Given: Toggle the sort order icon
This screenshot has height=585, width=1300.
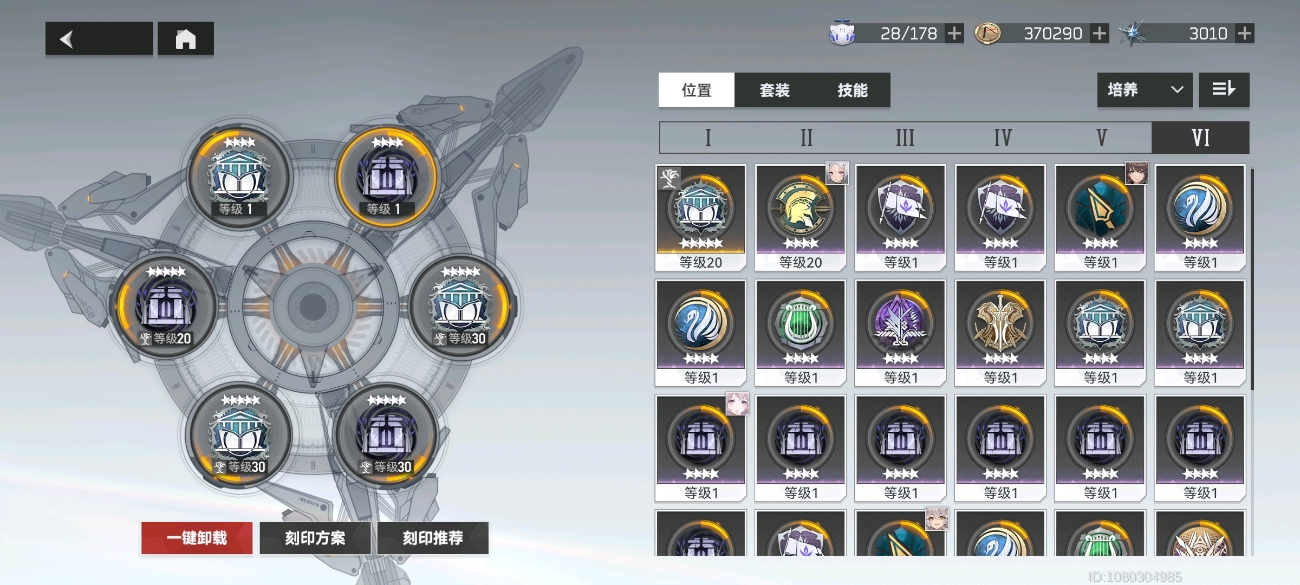Looking at the screenshot, I should click(x=1224, y=90).
